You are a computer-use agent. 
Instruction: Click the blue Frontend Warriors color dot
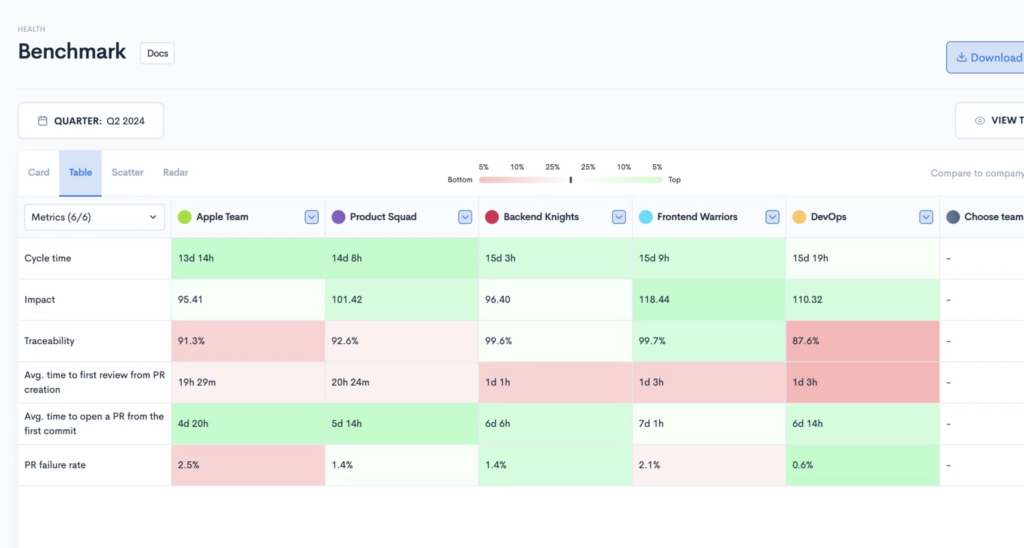[x=645, y=217]
